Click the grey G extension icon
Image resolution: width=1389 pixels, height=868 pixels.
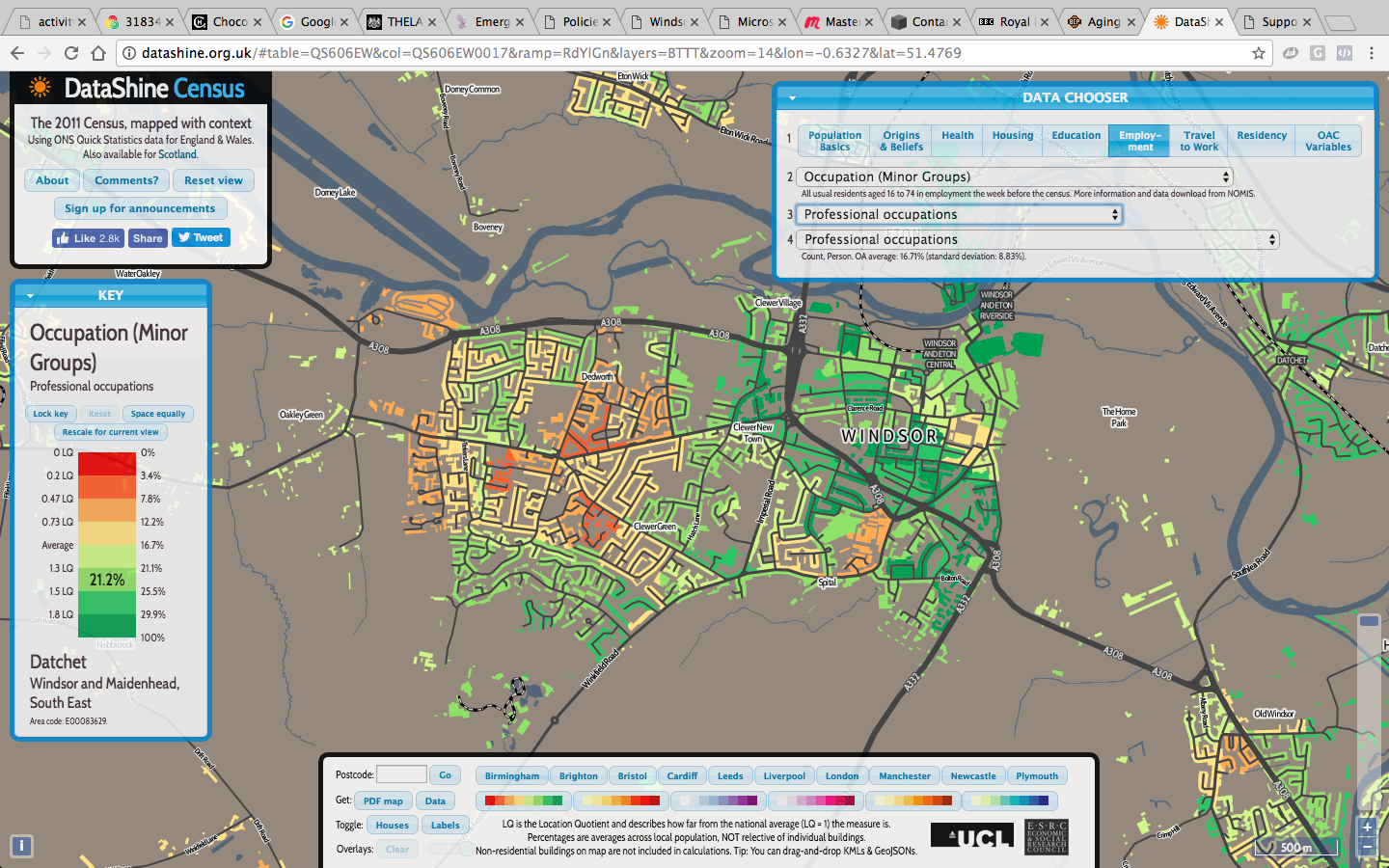(x=1318, y=53)
